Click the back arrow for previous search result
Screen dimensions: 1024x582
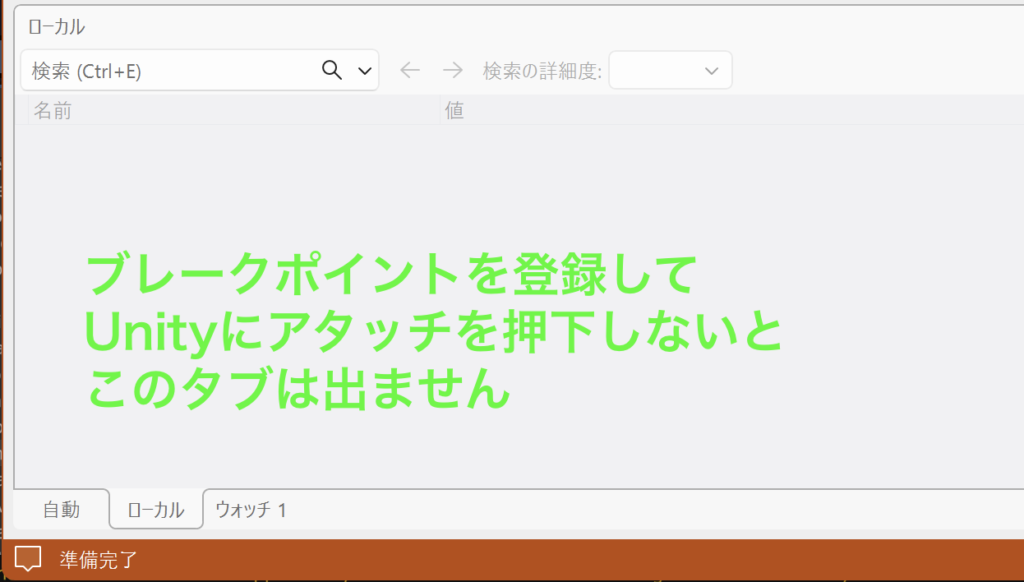(x=410, y=70)
